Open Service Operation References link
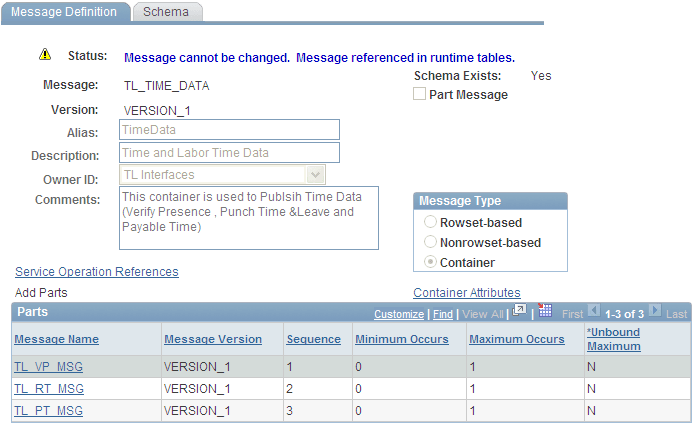 tap(97, 272)
